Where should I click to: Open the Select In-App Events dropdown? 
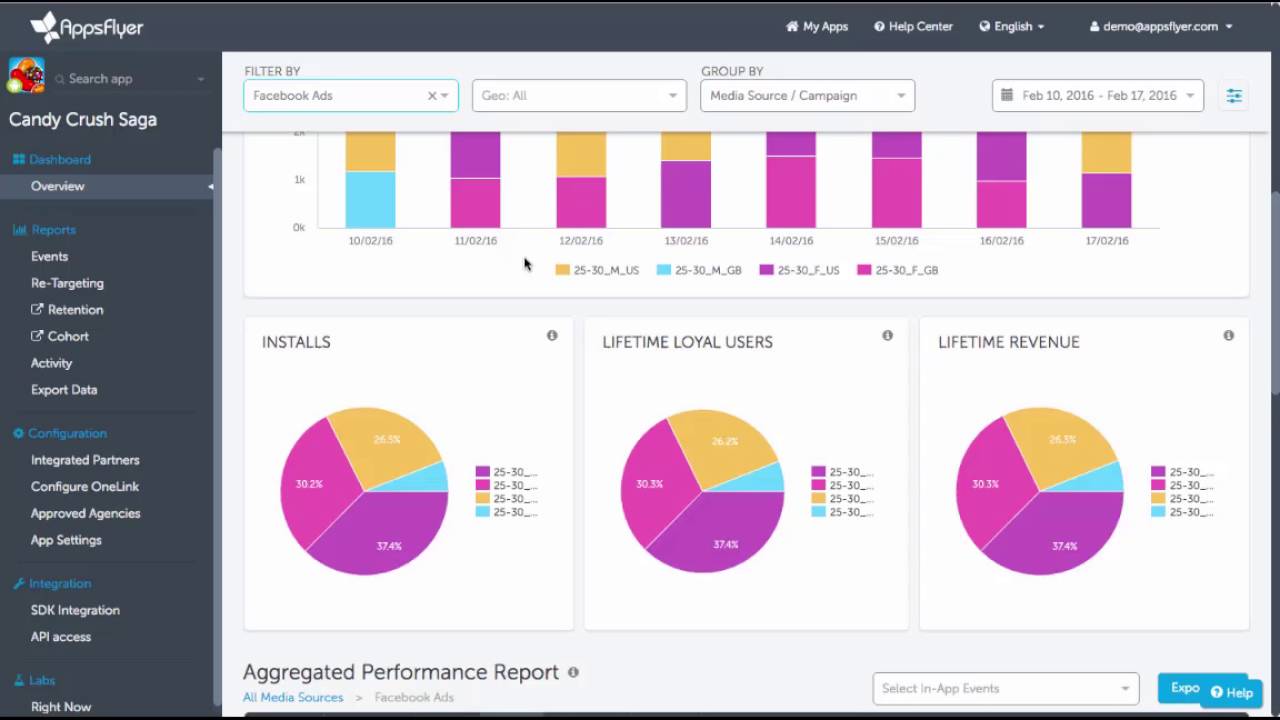1004,688
